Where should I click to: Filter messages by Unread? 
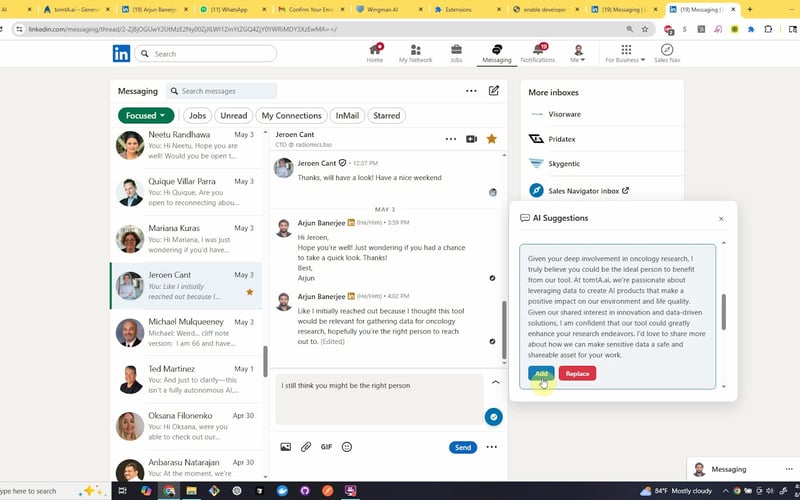coord(234,115)
